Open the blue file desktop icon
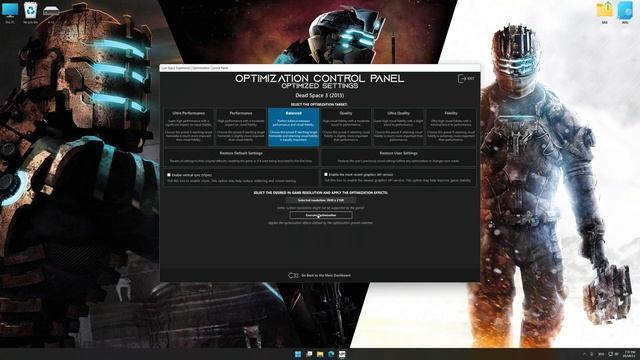The height and width of the screenshot is (360, 640). pyautogui.click(x=624, y=12)
